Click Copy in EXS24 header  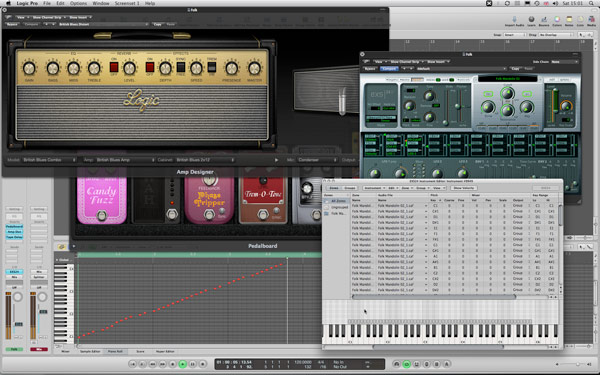(x=515, y=68)
